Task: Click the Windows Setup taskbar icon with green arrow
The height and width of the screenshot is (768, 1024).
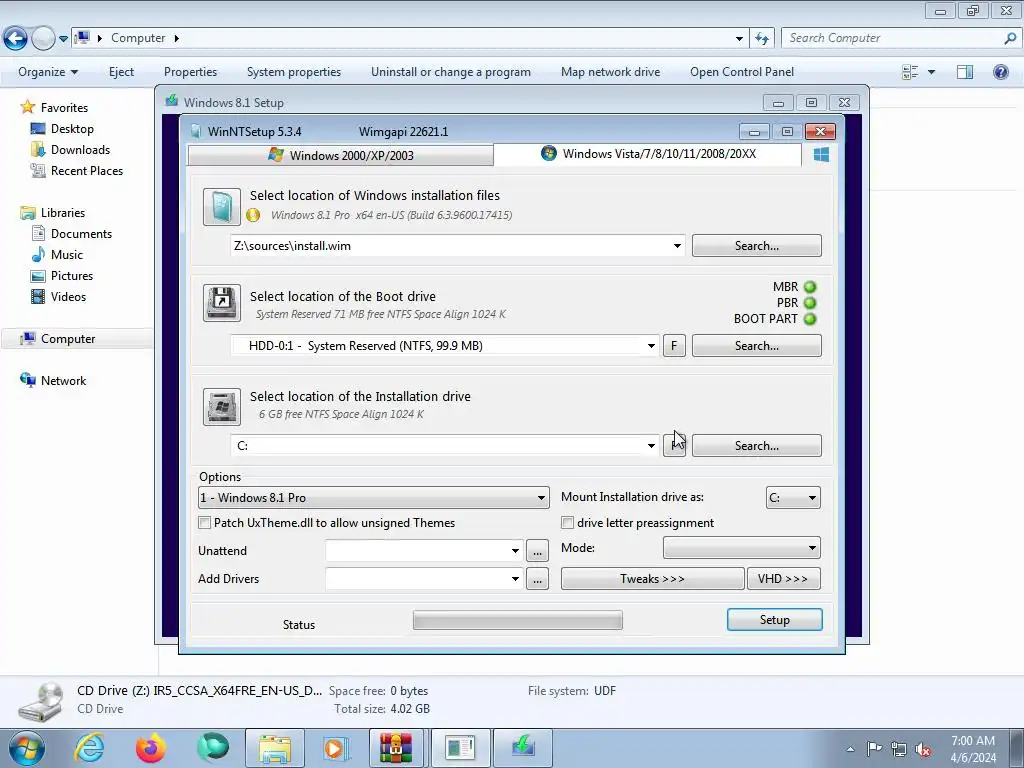Action: point(522,748)
